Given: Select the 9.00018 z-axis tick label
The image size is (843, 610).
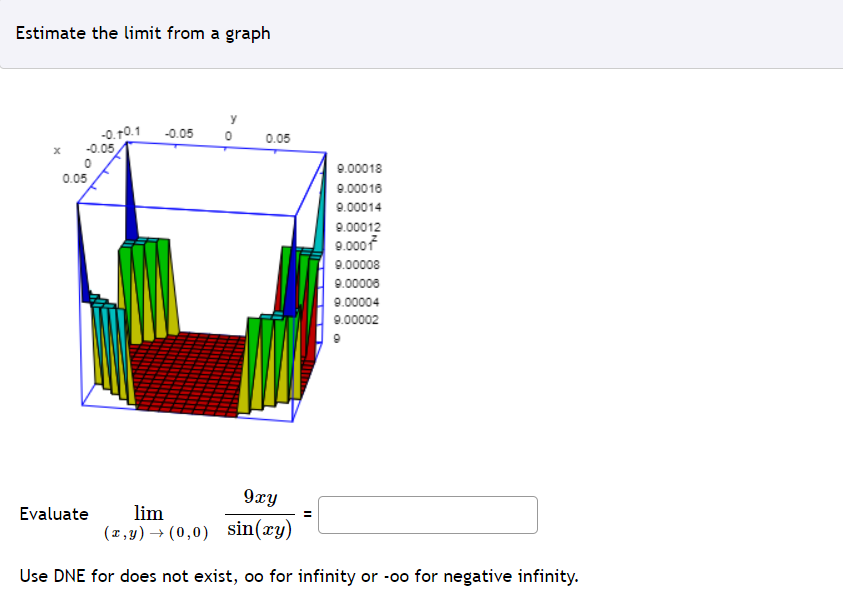Looking at the screenshot, I should (x=359, y=169).
